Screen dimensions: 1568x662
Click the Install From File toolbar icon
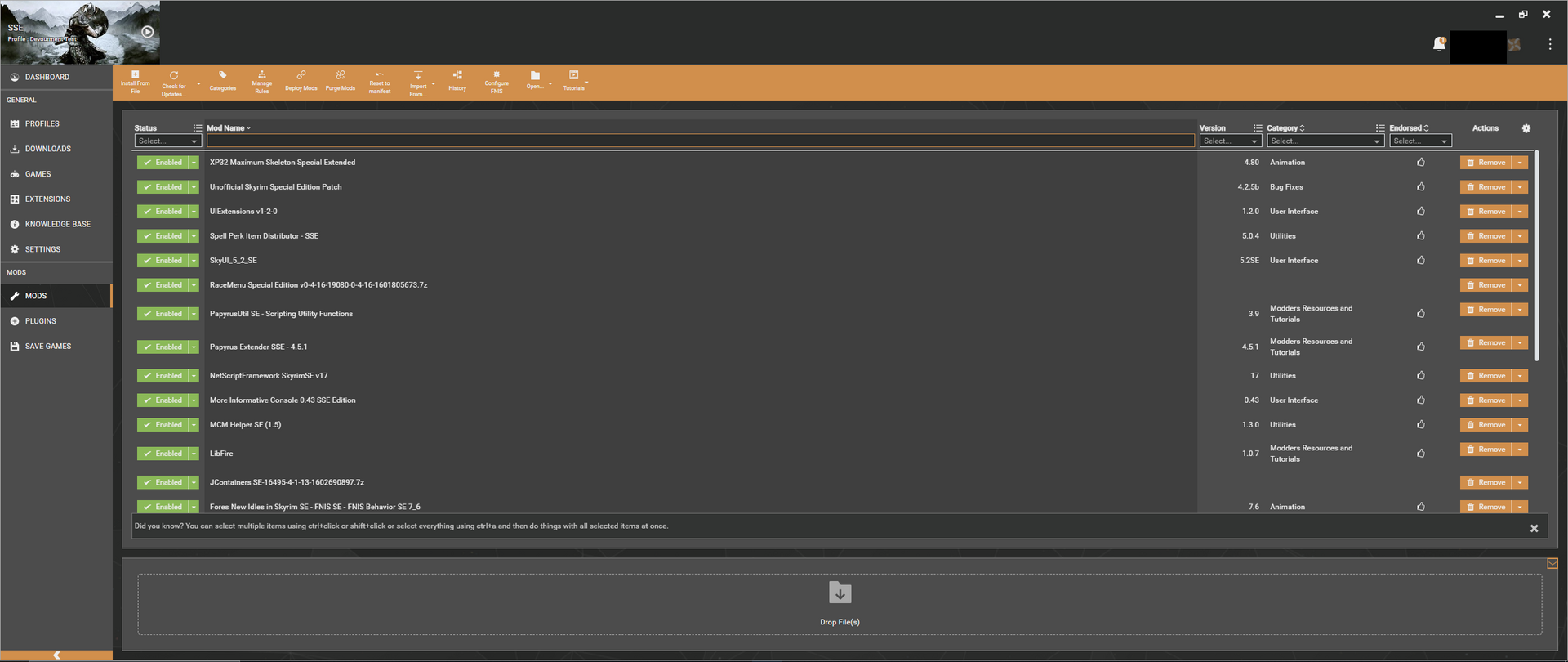coord(136,83)
